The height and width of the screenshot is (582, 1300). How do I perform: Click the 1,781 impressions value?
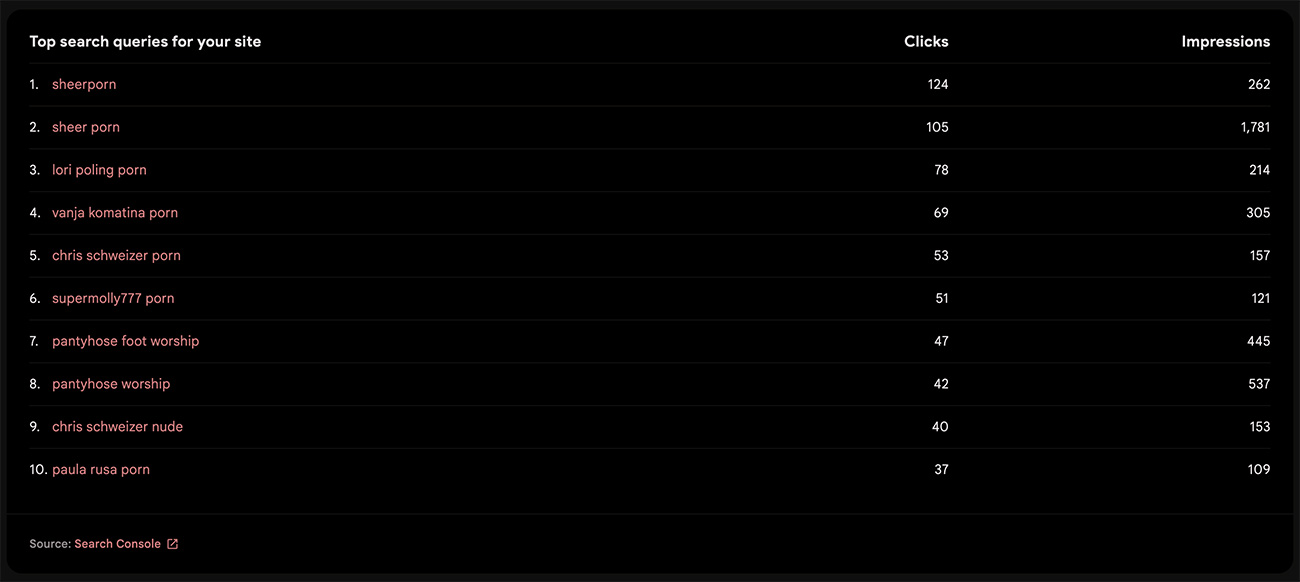pos(1253,127)
